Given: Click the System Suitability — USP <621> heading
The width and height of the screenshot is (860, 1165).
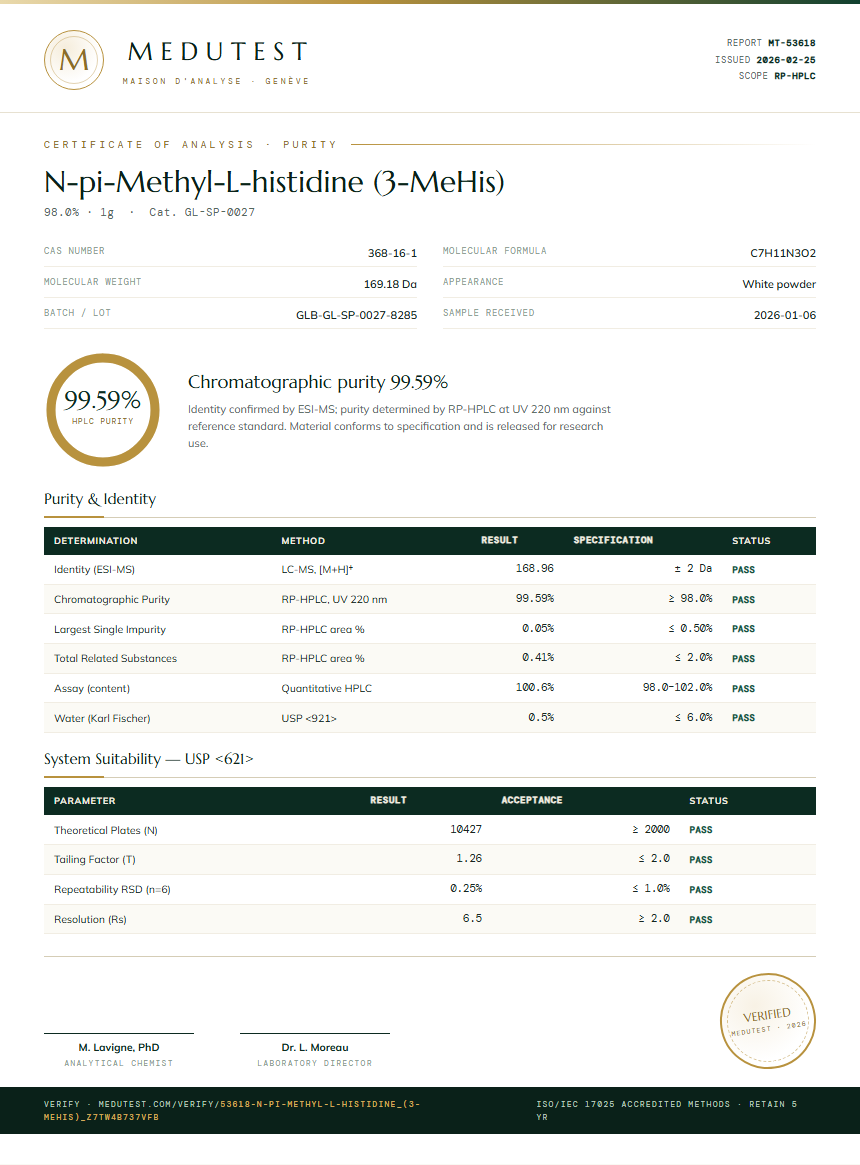Looking at the screenshot, I should [x=149, y=759].
